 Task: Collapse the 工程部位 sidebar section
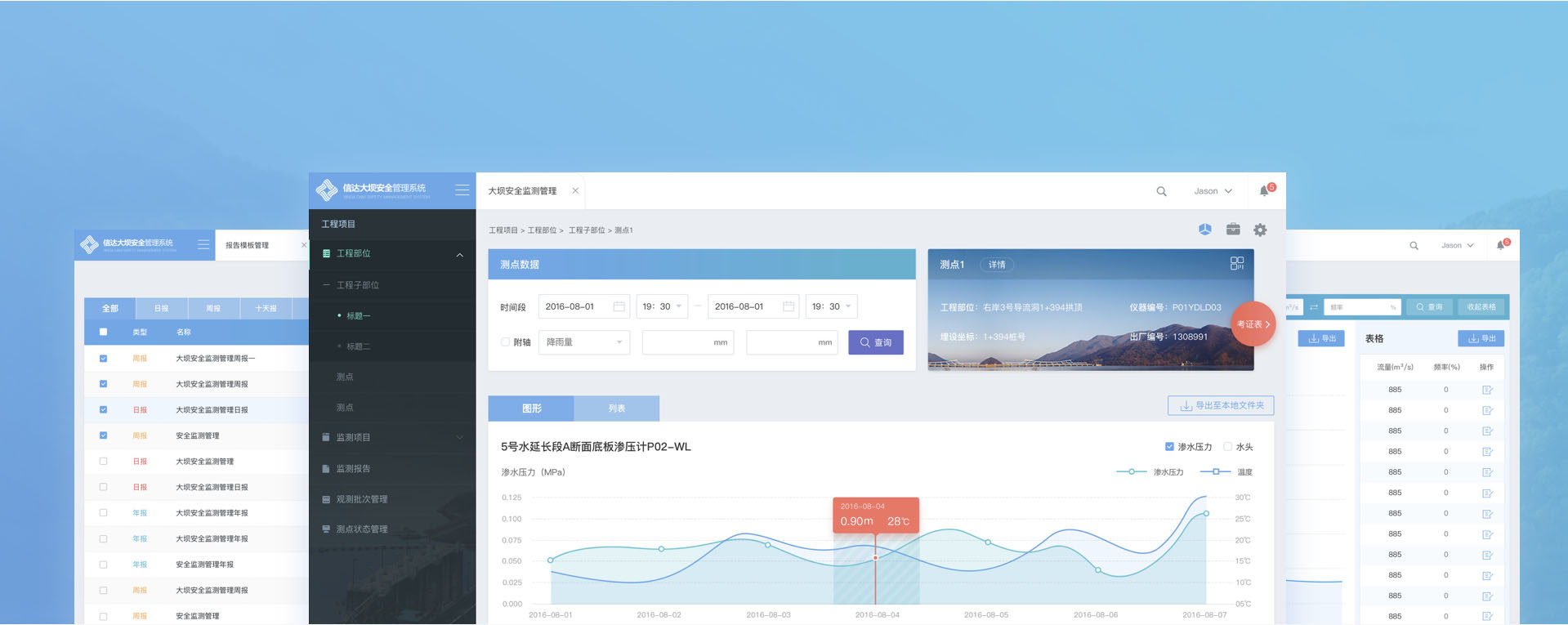[x=459, y=255]
